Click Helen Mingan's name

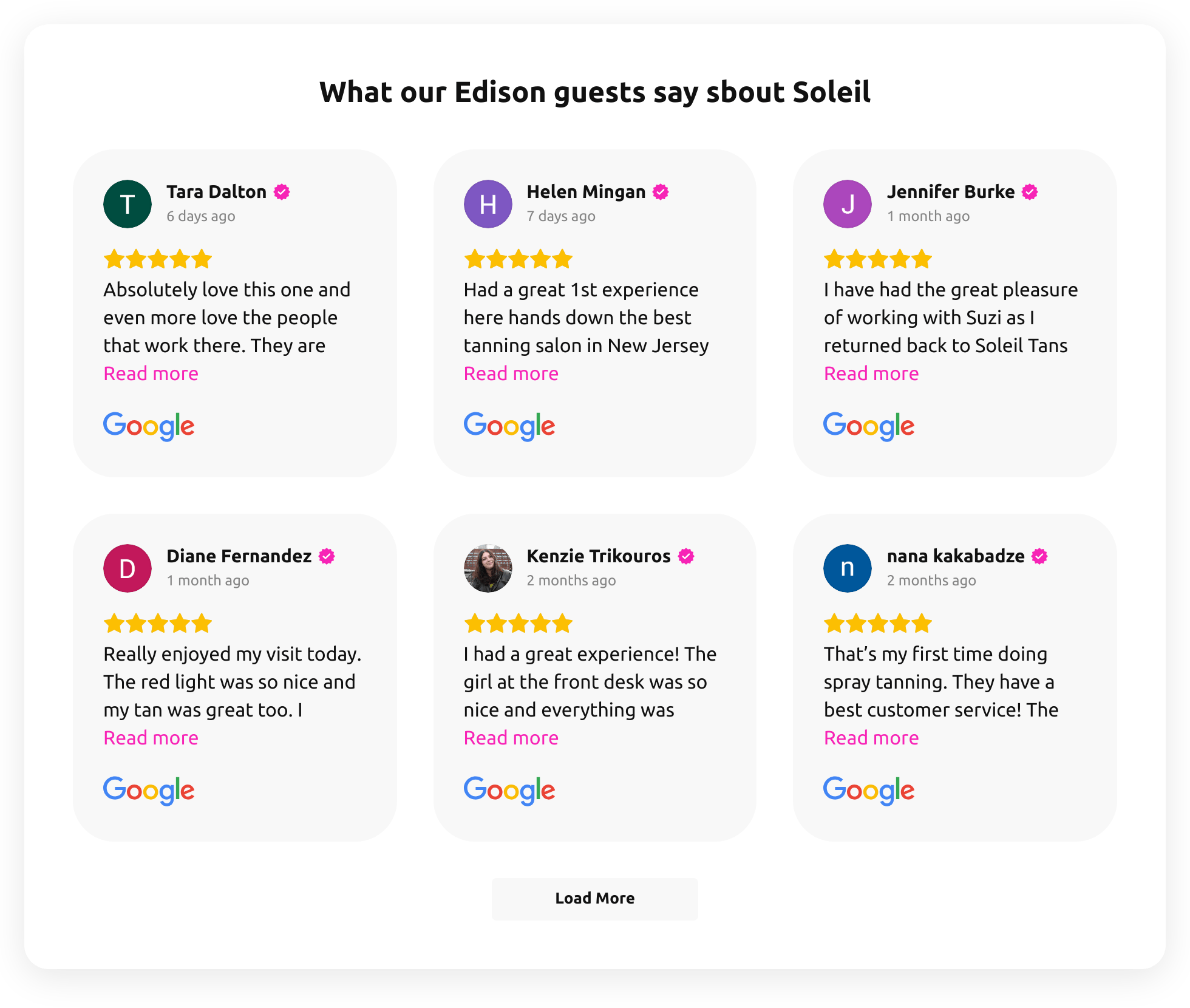click(x=586, y=191)
